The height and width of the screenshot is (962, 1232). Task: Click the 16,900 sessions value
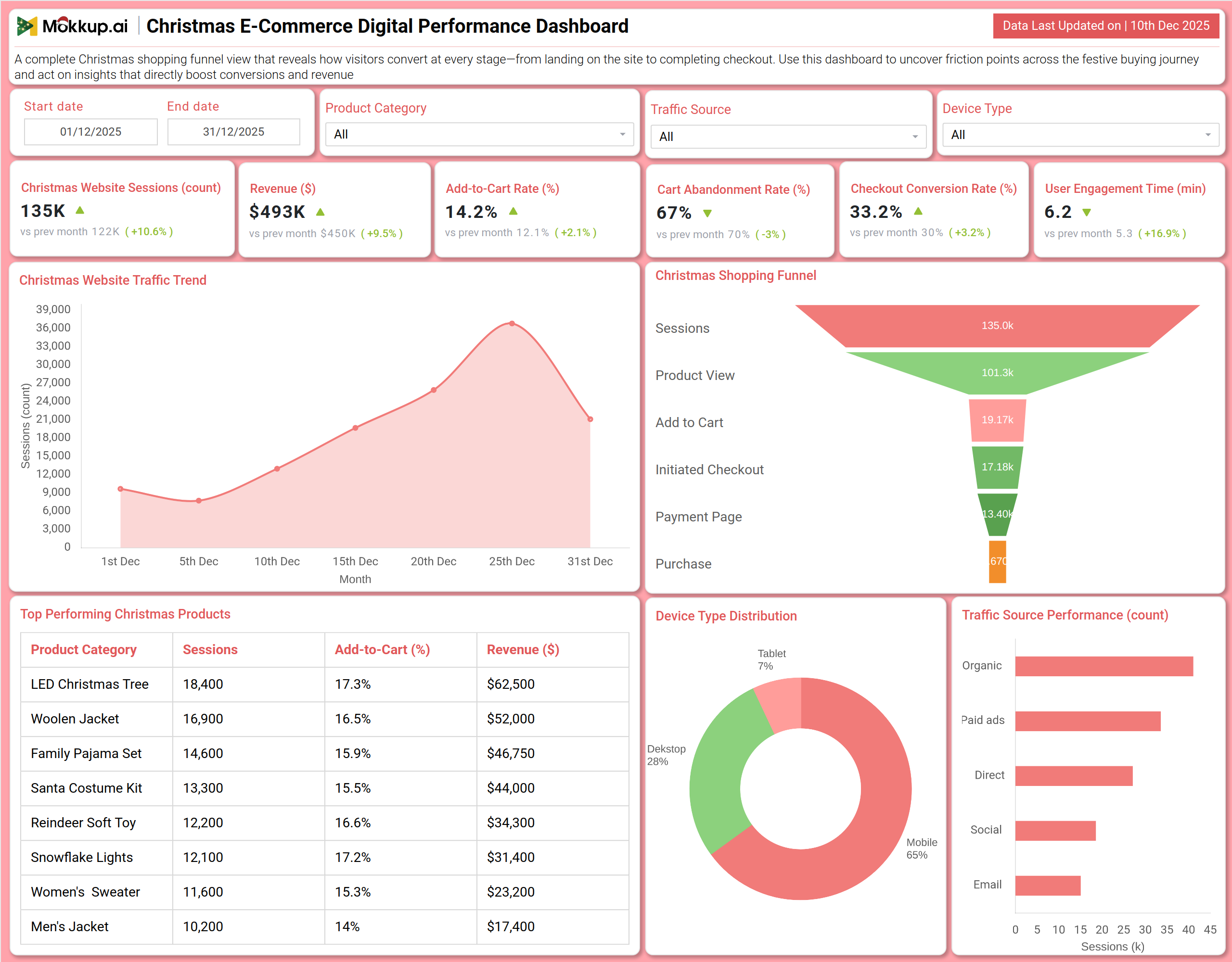point(203,719)
